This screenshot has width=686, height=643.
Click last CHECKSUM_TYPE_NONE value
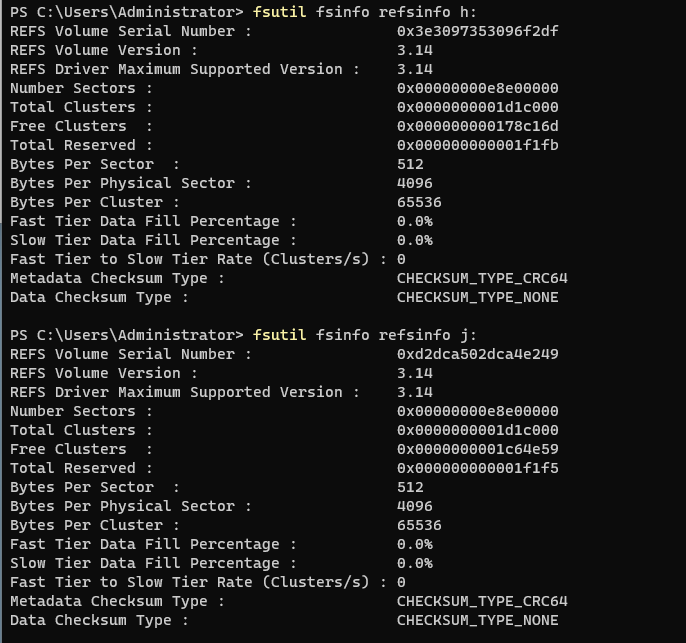(x=477, y=620)
